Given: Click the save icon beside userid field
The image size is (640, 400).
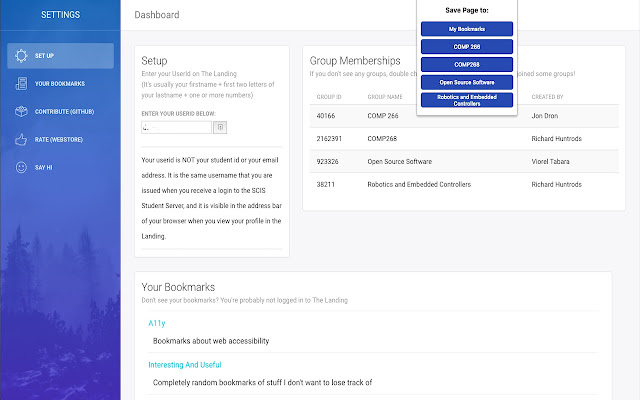Looking at the screenshot, I should 221,127.
